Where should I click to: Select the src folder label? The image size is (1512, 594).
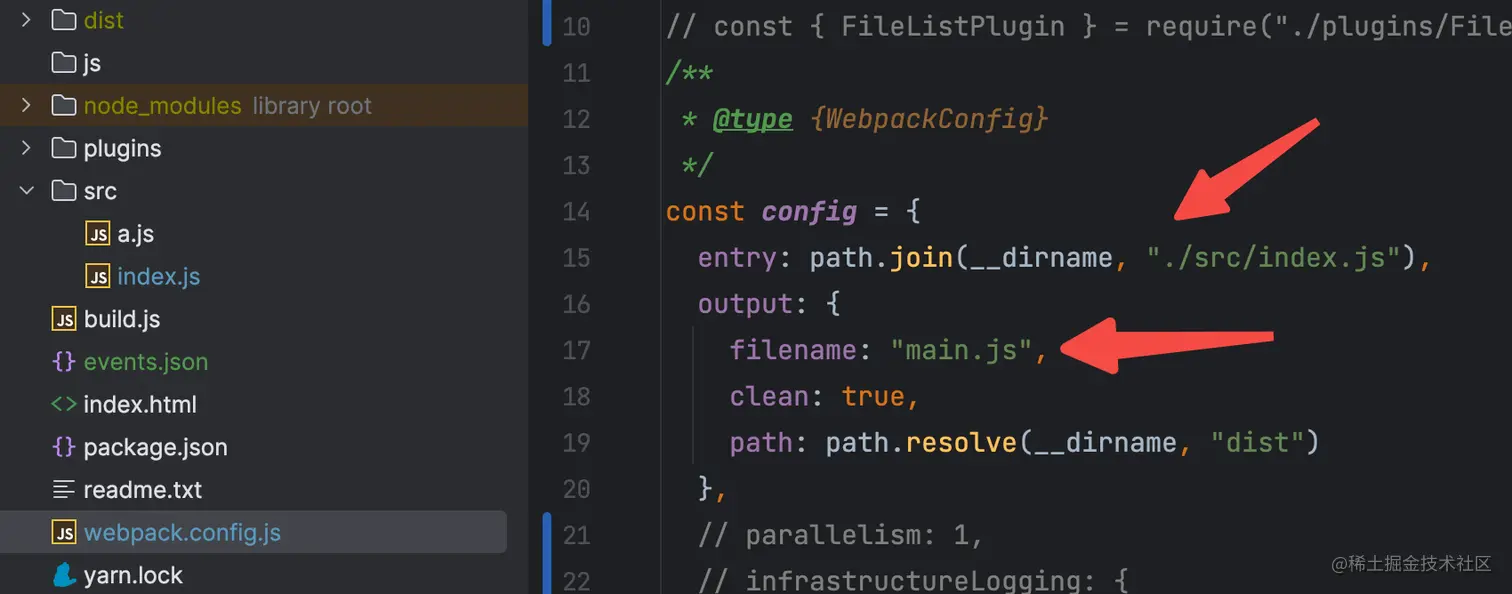(x=100, y=191)
